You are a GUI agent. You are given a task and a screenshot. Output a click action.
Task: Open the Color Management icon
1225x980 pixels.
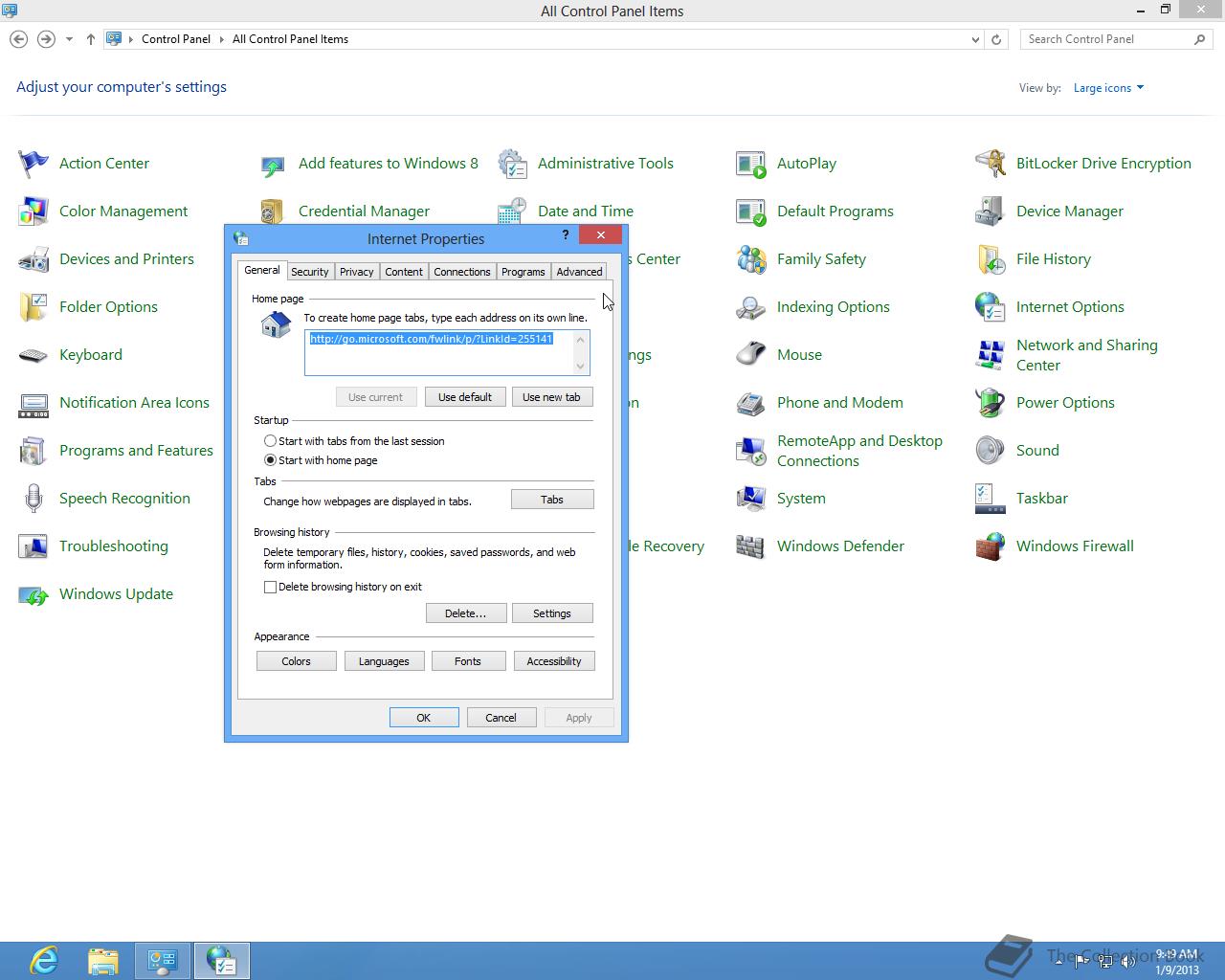point(33,212)
